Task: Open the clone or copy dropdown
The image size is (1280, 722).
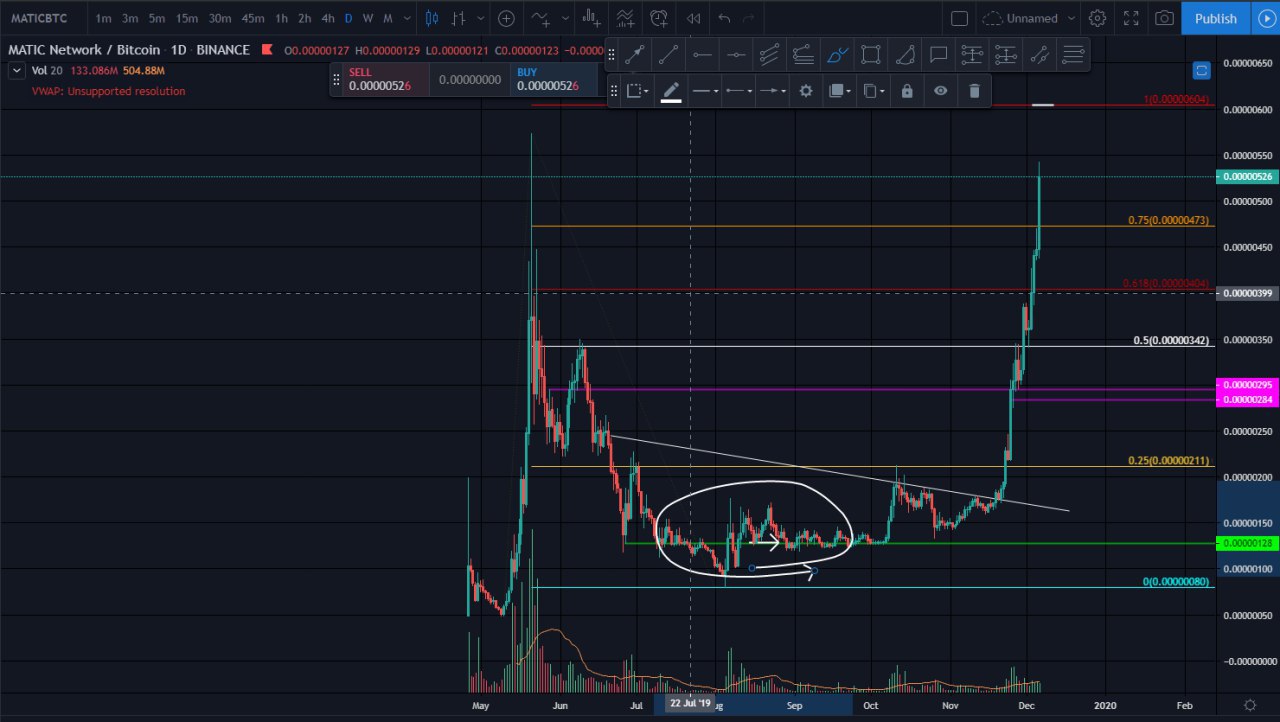Action: coord(874,91)
